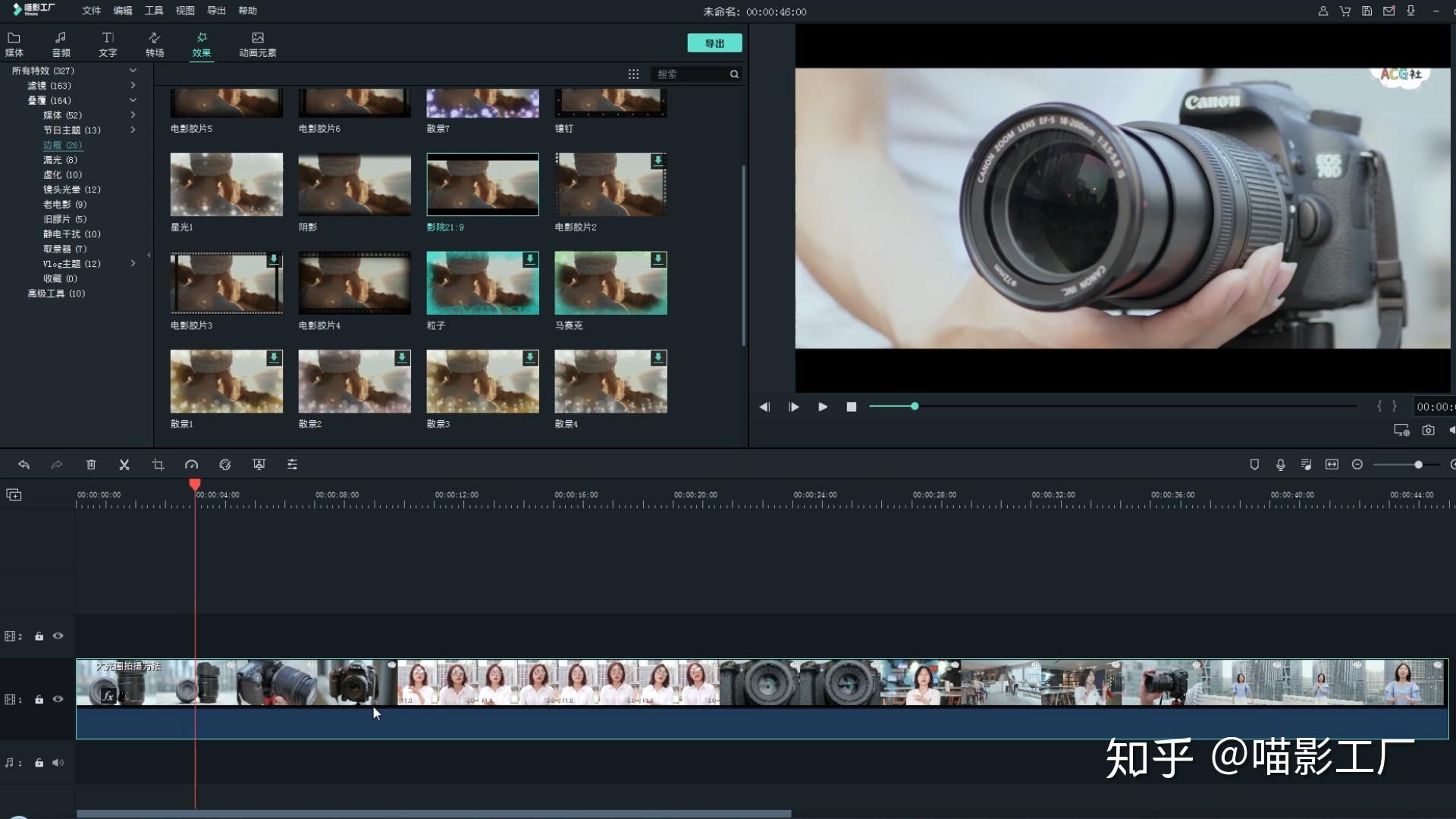Image resolution: width=1456 pixels, height=819 pixels.
Task: Open the 文件 menu
Action: [91, 11]
